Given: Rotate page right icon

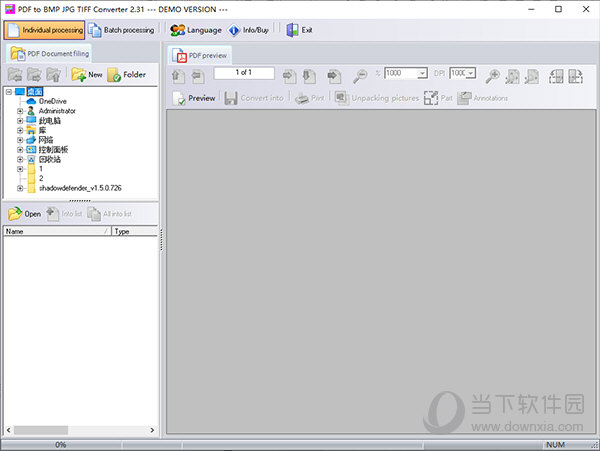Looking at the screenshot, I should [x=575, y=76].
